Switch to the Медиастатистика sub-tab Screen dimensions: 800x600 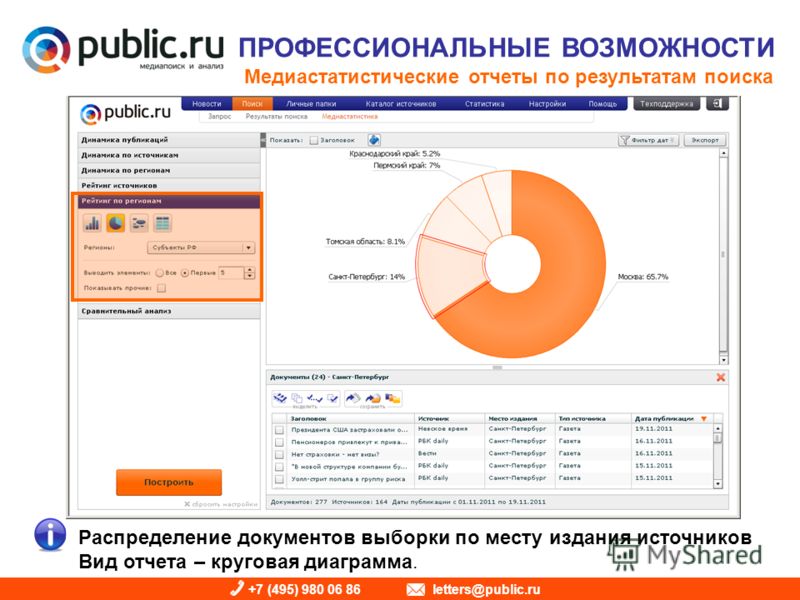tap(349, 117)
